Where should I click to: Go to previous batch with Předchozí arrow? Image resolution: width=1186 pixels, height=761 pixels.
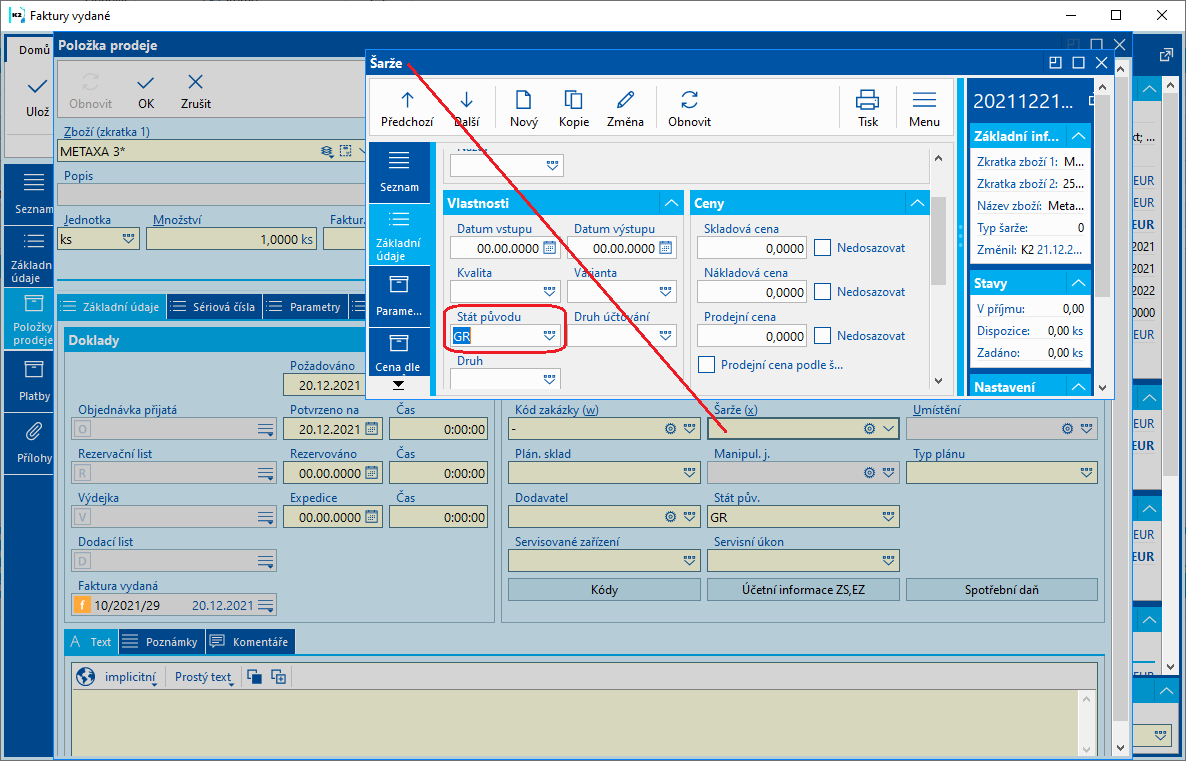click(407, 109)
